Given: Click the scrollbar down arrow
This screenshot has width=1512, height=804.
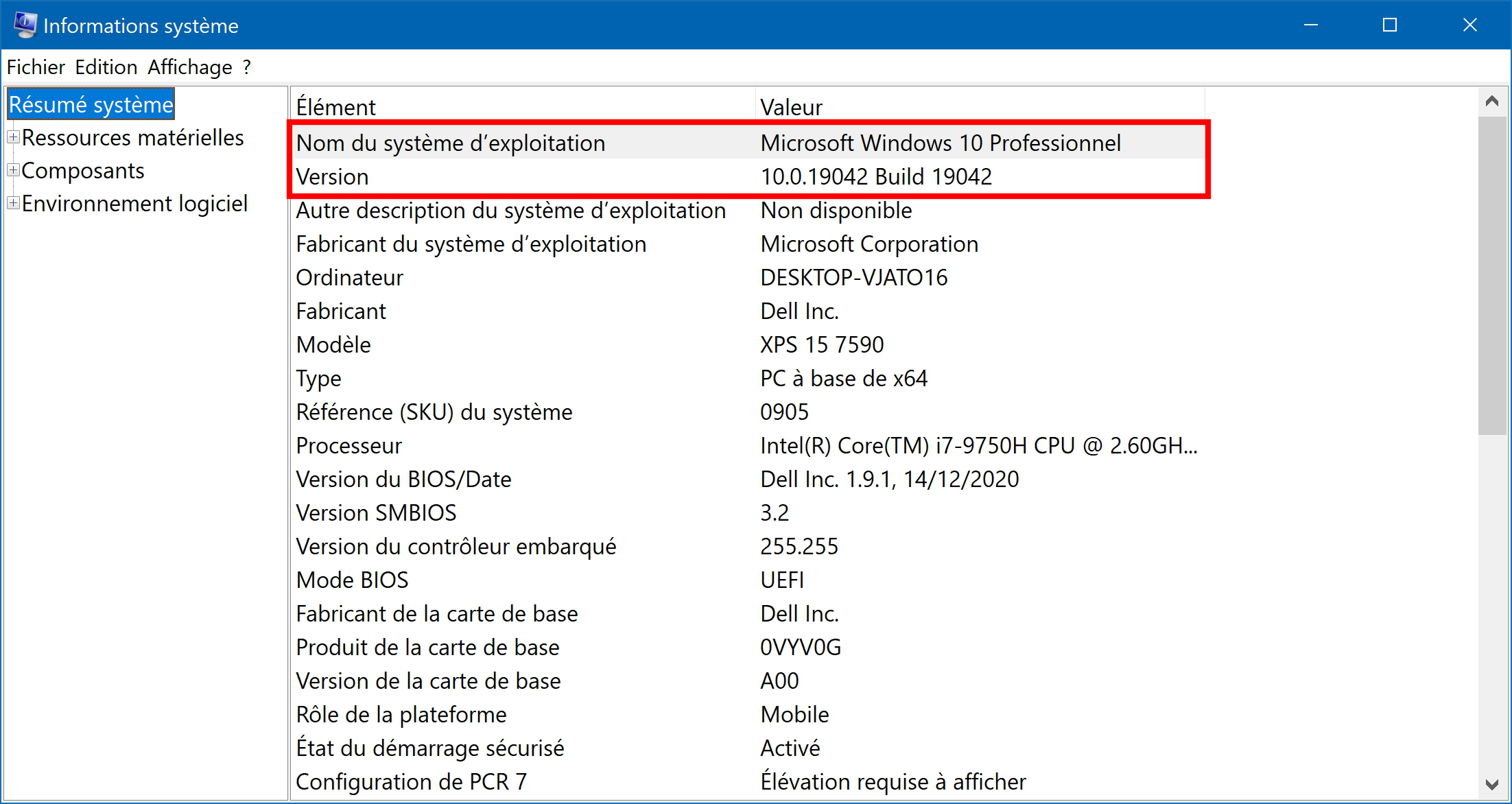Looking at the screenshot, I should [x=1491, y=783].
